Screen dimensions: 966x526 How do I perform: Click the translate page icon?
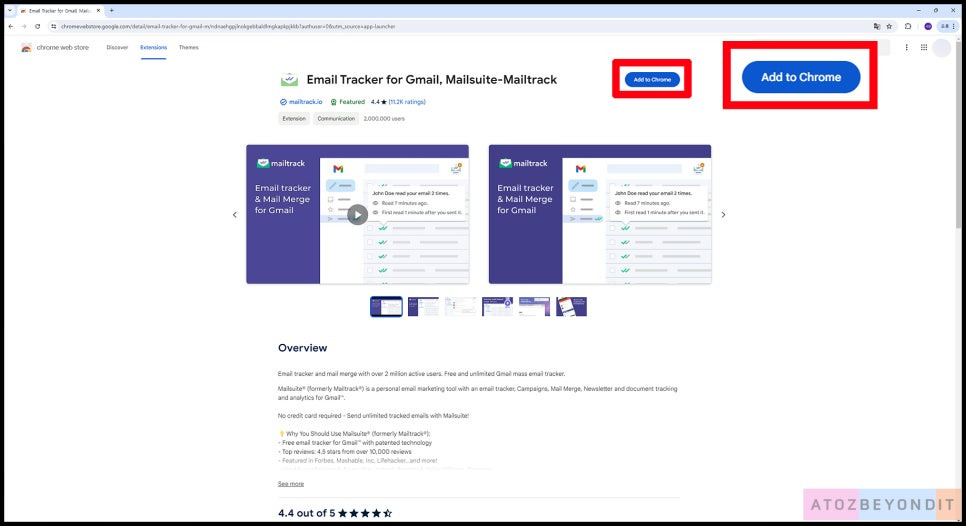[x=877, y=26]
